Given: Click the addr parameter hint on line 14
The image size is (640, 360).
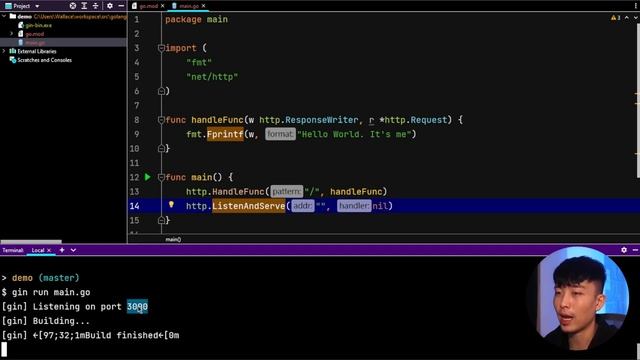Looking at the screenshot, I should pos(302,206).
